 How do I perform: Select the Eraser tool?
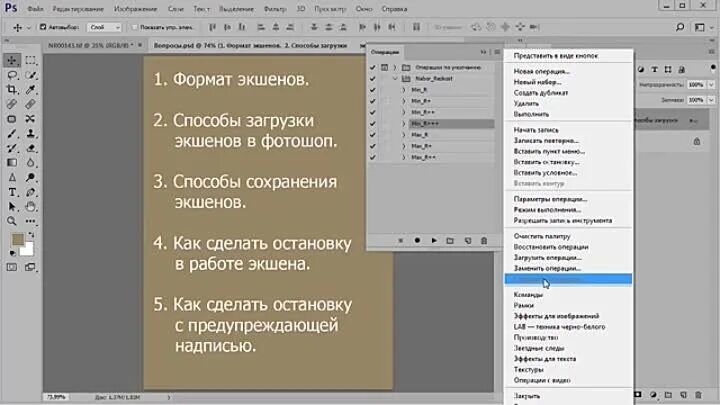[30, 148]
